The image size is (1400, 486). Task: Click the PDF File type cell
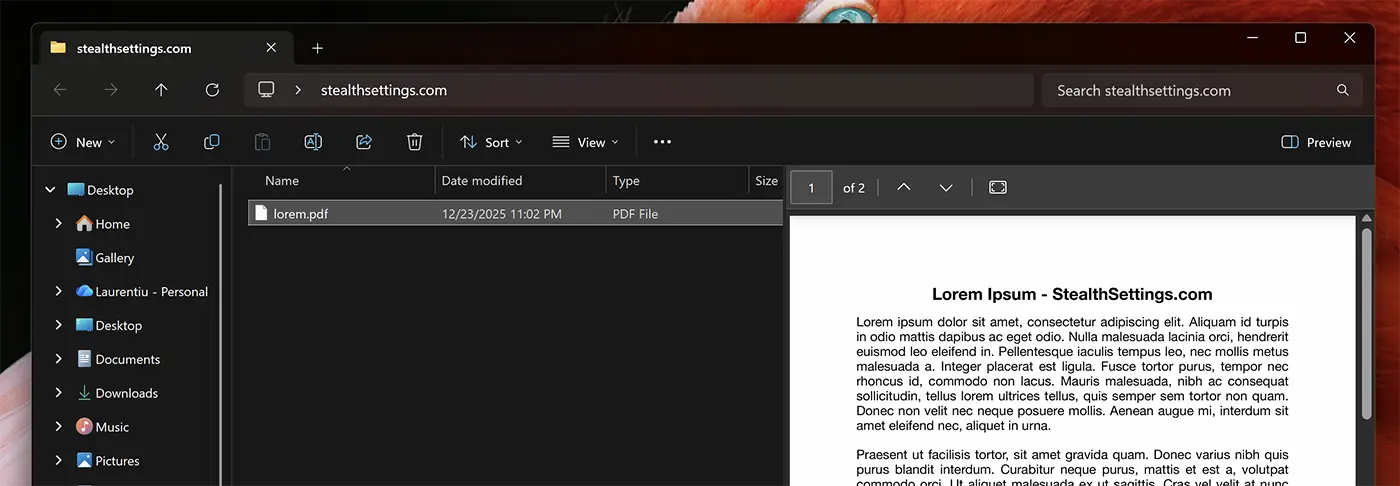[x=635, y=214]
